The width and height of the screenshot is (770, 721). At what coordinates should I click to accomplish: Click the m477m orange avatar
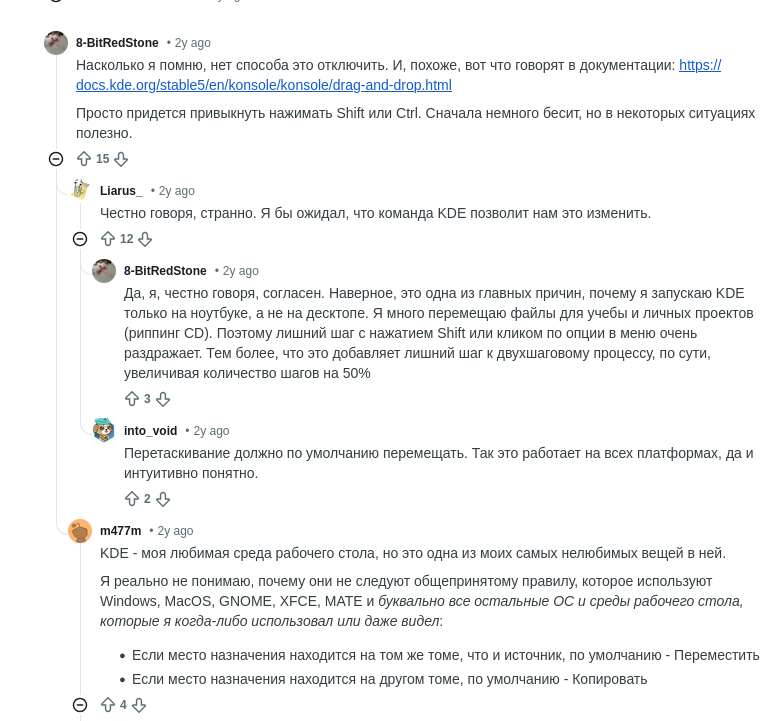coord(80,531)
